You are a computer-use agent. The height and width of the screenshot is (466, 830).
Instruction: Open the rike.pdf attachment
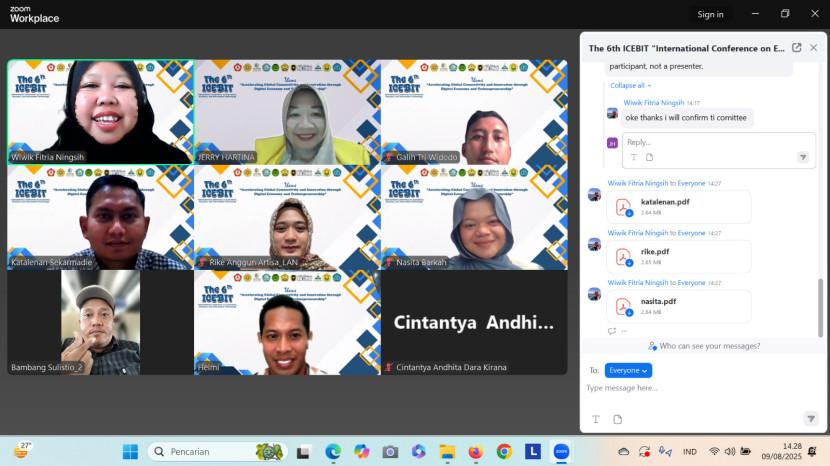tap(679, 257)
